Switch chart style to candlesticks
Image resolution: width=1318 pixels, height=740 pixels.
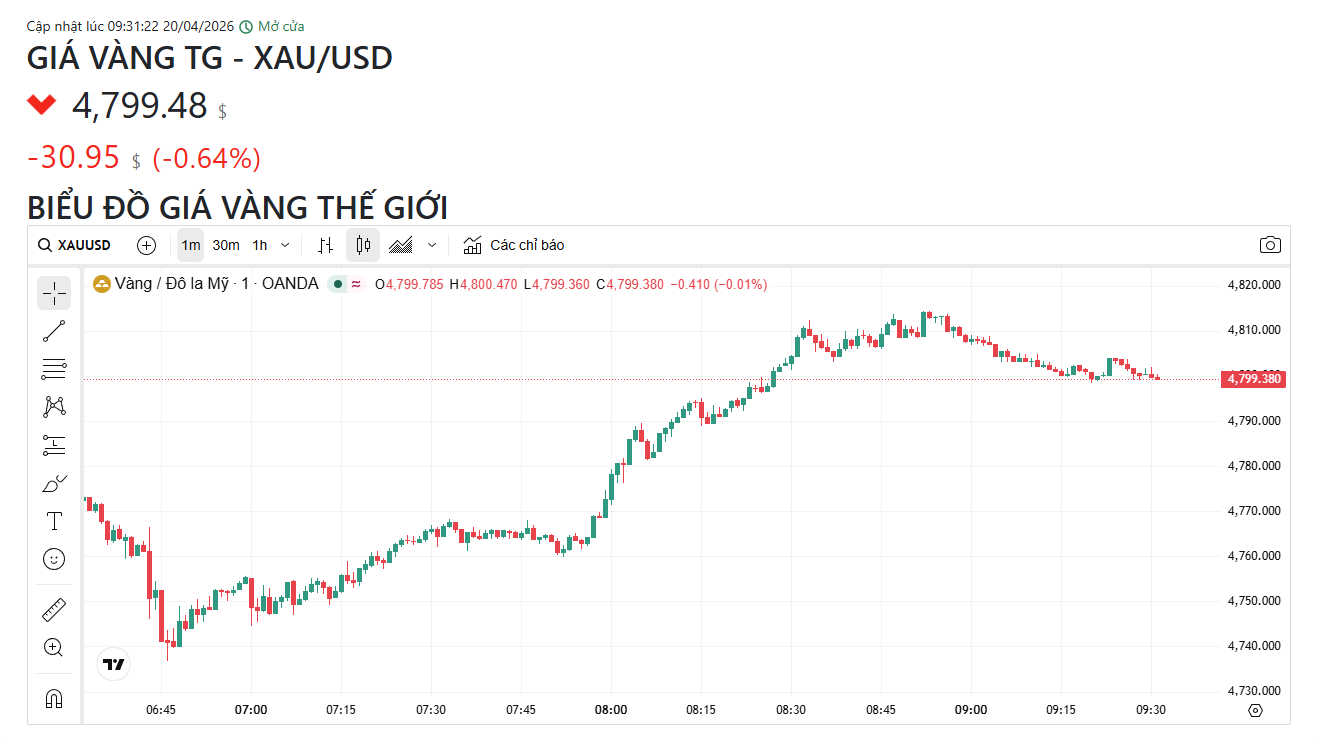tap(363, 245)
